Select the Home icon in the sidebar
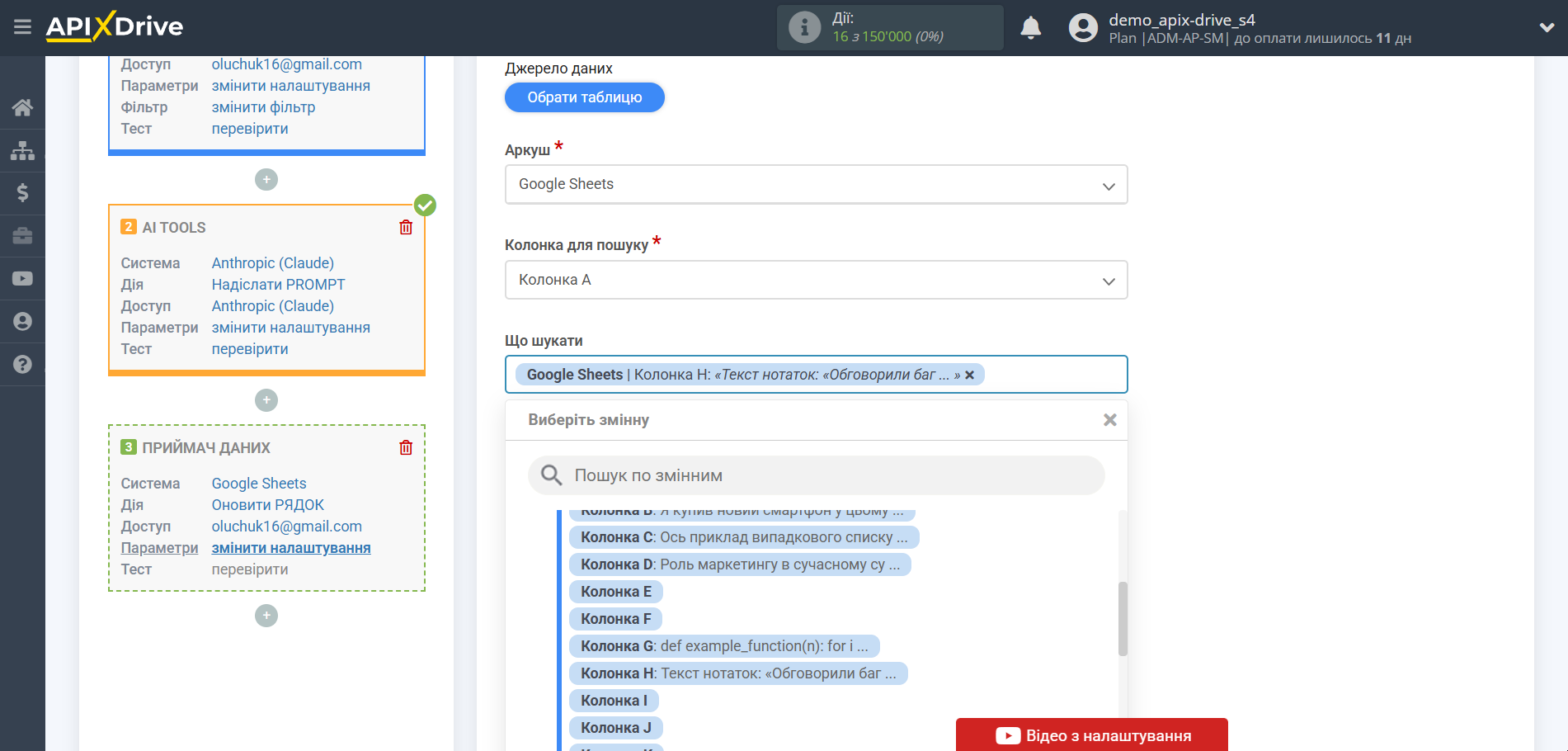Image resolution: width=1568 pixels, height=751 pixels. (22, 107)
